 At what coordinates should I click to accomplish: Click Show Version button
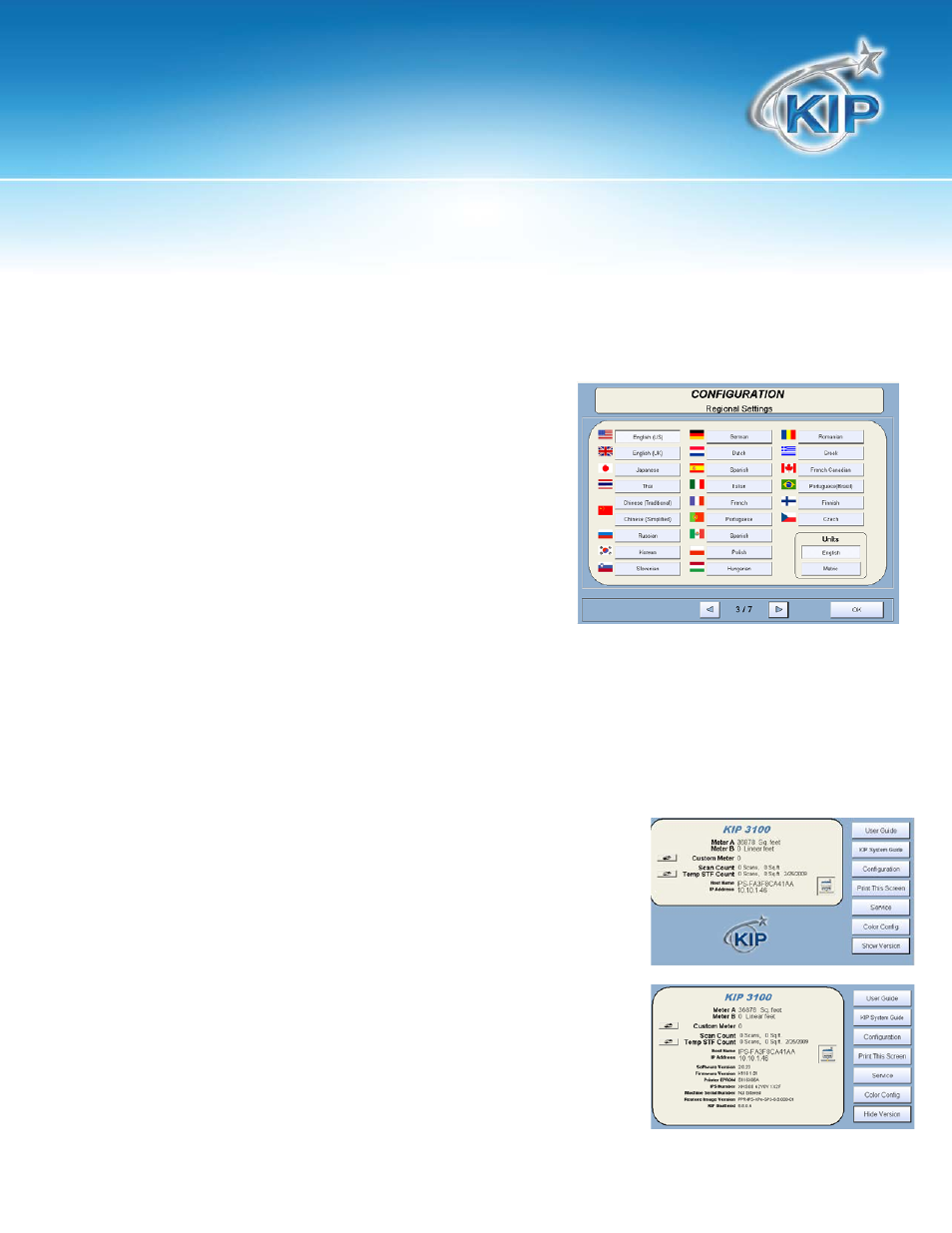tap(881, 945)
